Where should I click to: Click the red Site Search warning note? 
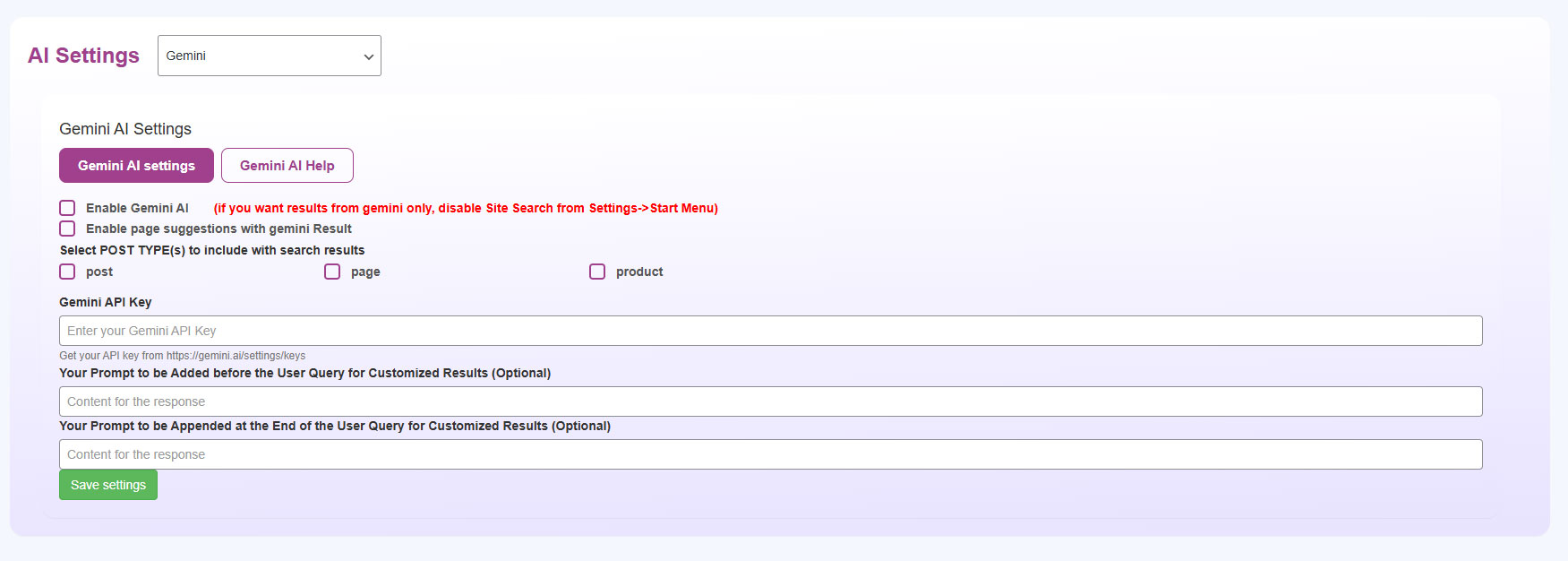point(466,208)
